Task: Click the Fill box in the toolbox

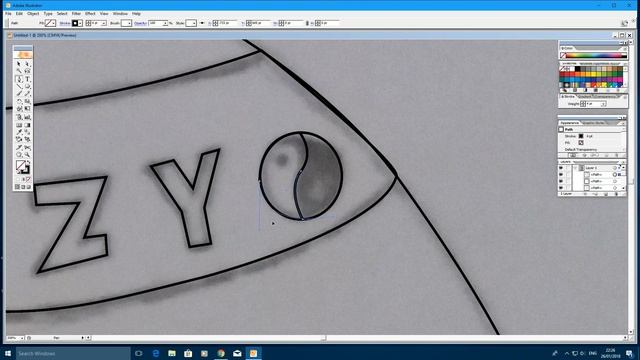Action: tap(21, 166)
